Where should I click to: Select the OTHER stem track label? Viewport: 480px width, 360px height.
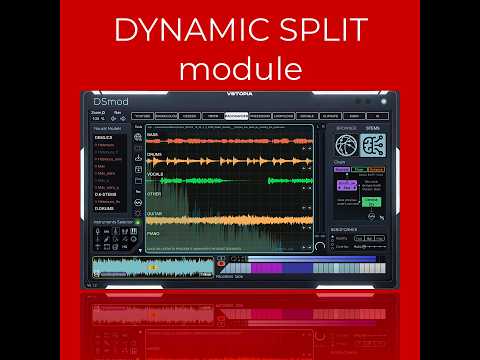click(154, 194)
